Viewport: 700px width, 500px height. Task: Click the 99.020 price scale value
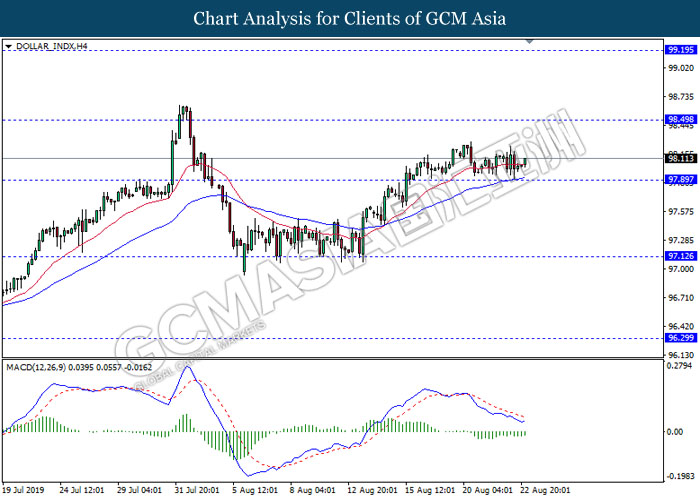681,68
